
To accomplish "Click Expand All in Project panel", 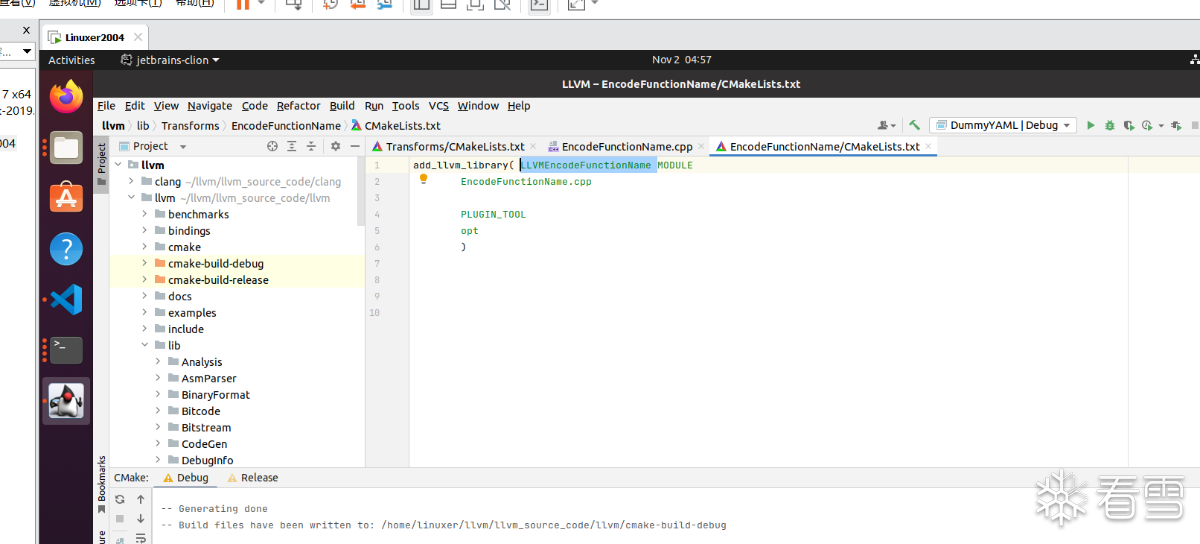I will click(x=291, y=146).
